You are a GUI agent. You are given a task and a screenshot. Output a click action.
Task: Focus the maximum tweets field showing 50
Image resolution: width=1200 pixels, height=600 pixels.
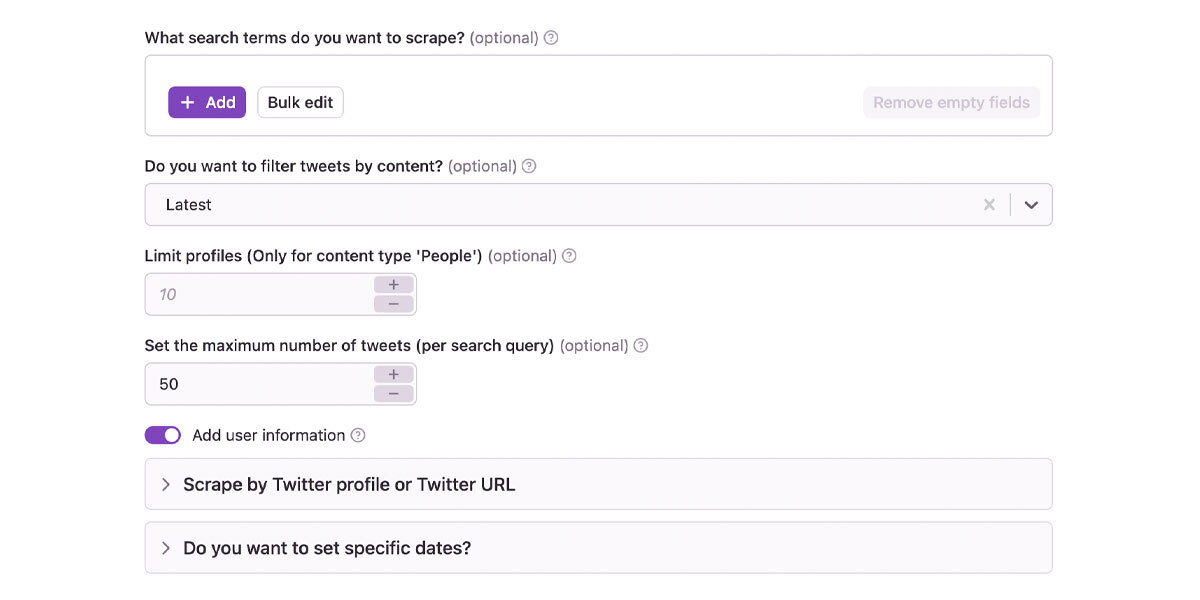(x=259, y=384)
